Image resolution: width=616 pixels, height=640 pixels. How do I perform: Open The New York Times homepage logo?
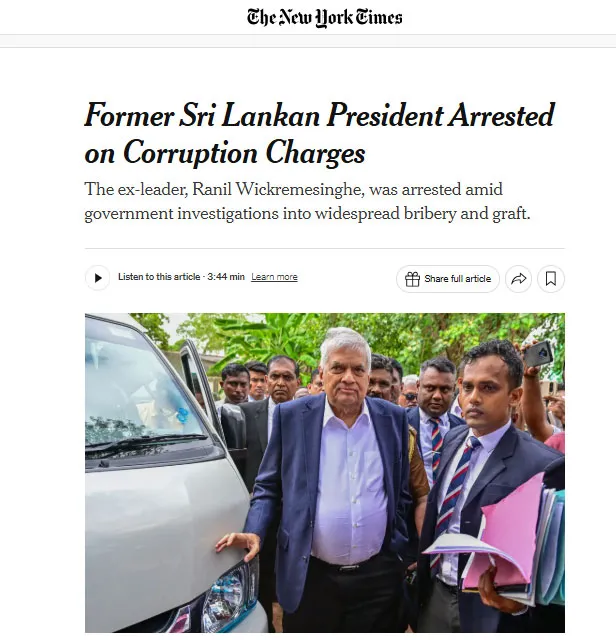tap(325, 17)
